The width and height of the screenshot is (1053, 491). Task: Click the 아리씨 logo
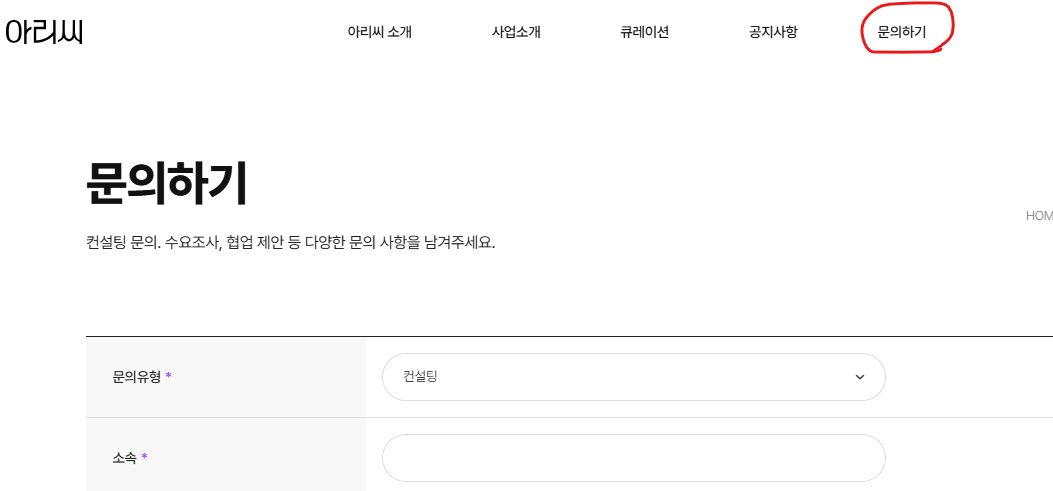click(44, 32)
